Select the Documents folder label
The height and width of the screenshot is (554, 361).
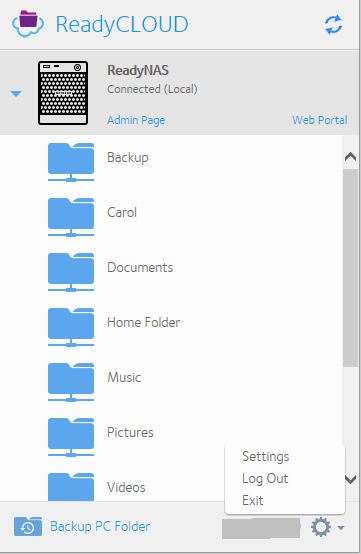click(140, 267)
